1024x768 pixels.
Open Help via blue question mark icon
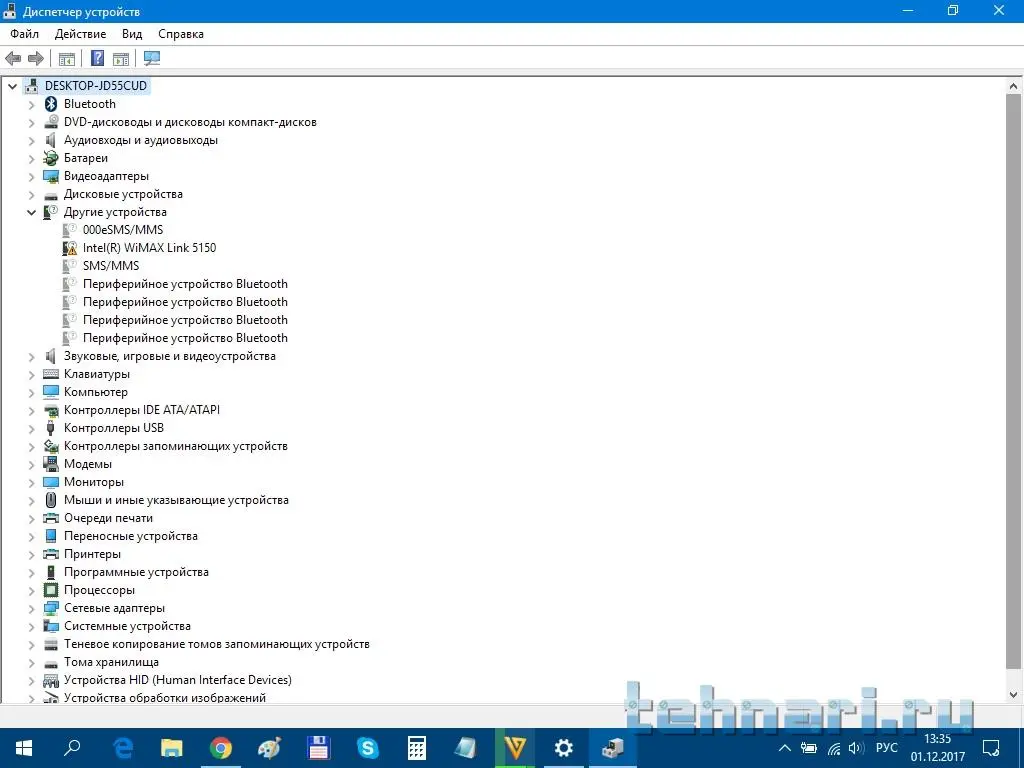pos(97,58)
